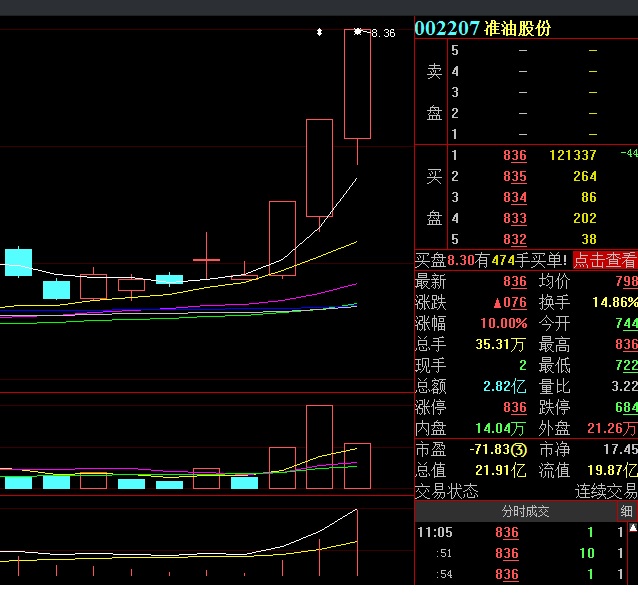Click the 涨停 limit-up price 836
This screenshot has height=595, width=638.
[515, 408]
